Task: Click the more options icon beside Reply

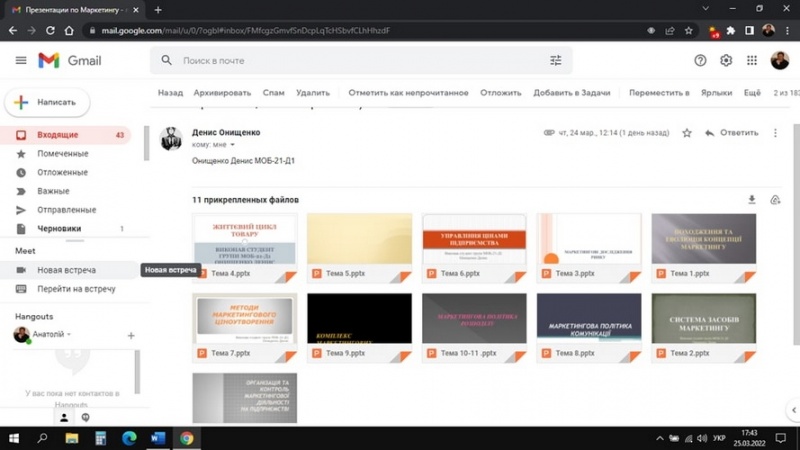Action: 775,133
